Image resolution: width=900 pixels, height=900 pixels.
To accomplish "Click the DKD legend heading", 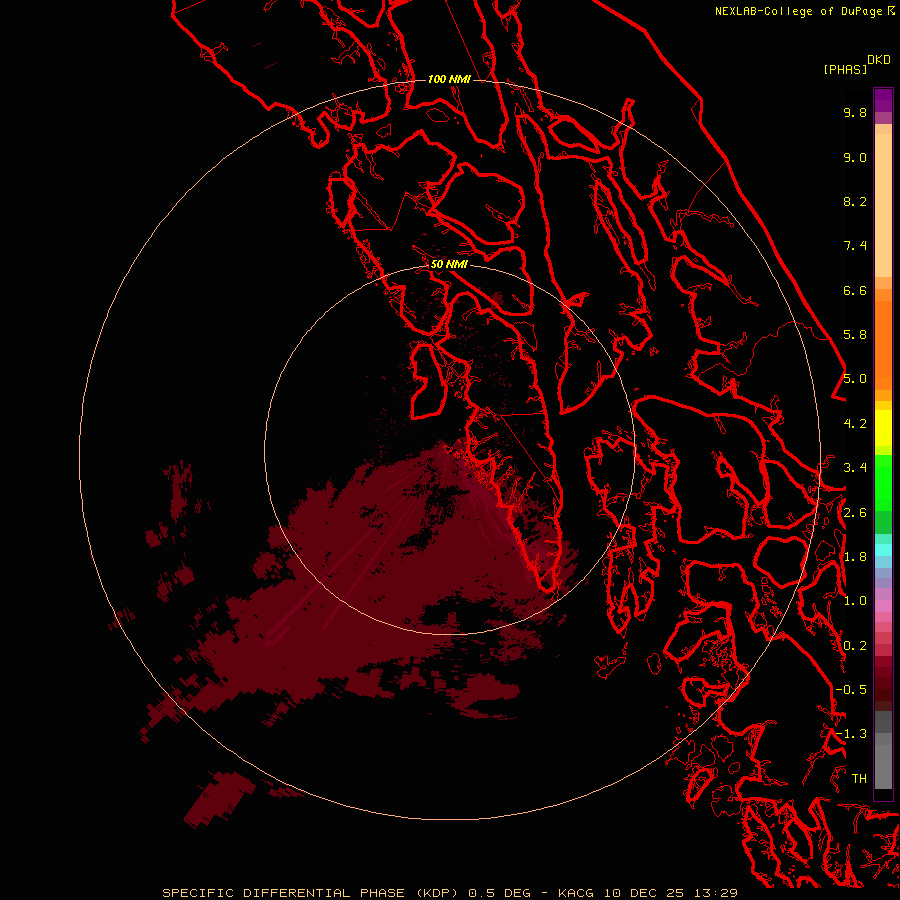I will click(x=879, y=60).
